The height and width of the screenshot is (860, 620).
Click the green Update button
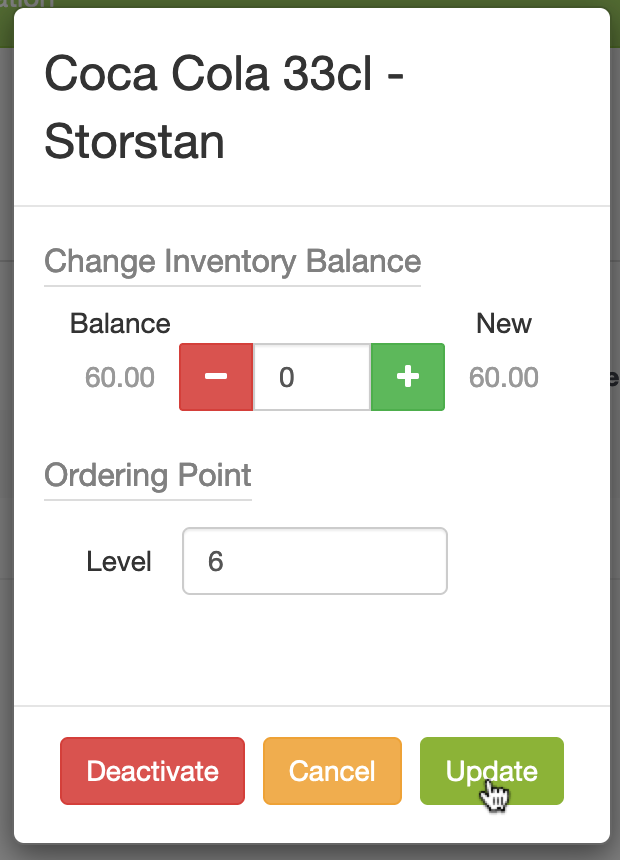coord(491,771)
